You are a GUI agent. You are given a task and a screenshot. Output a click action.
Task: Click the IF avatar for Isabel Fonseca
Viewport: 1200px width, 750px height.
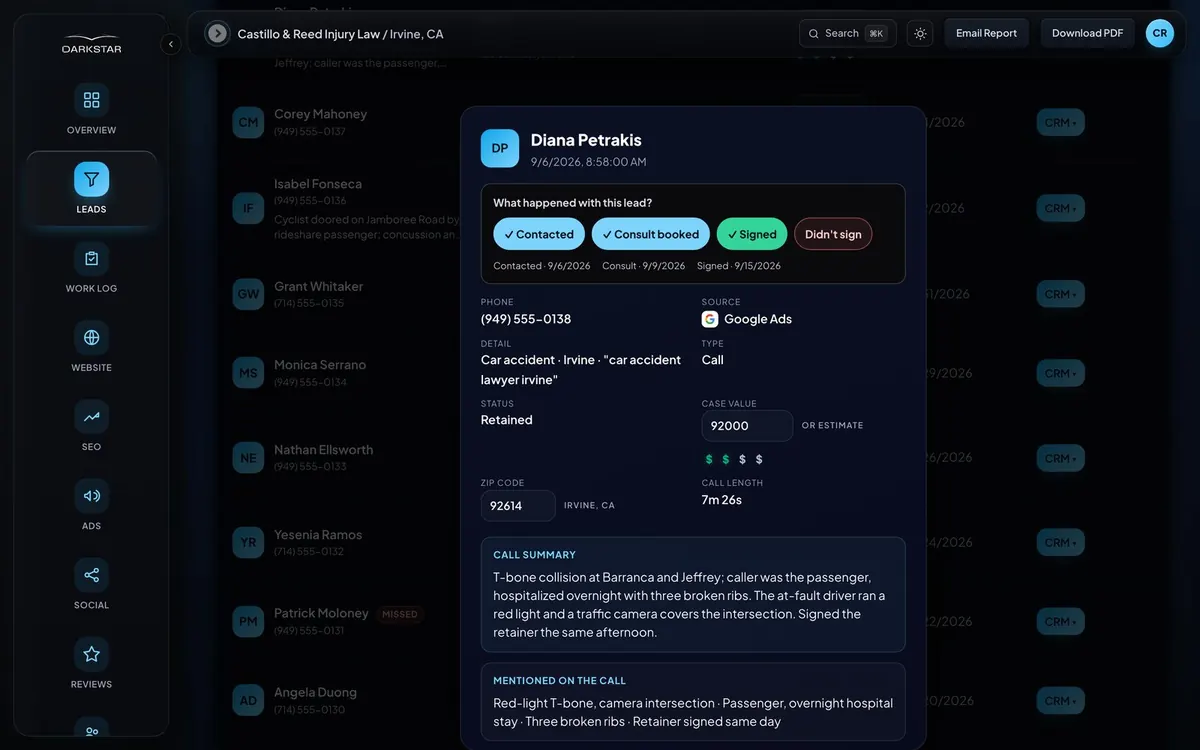coord(248,208)
